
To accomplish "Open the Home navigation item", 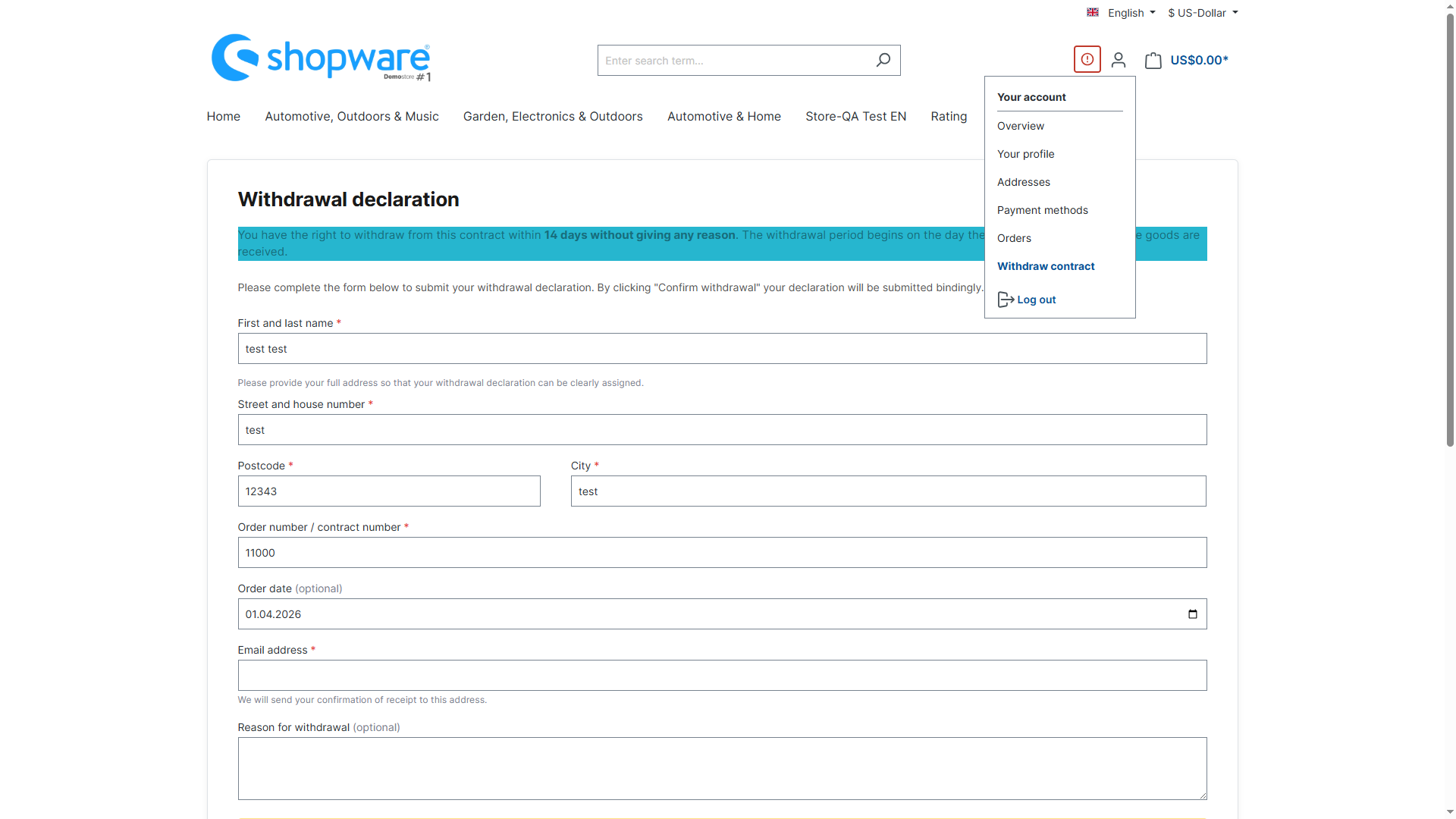I will click(x=223, y=116).
